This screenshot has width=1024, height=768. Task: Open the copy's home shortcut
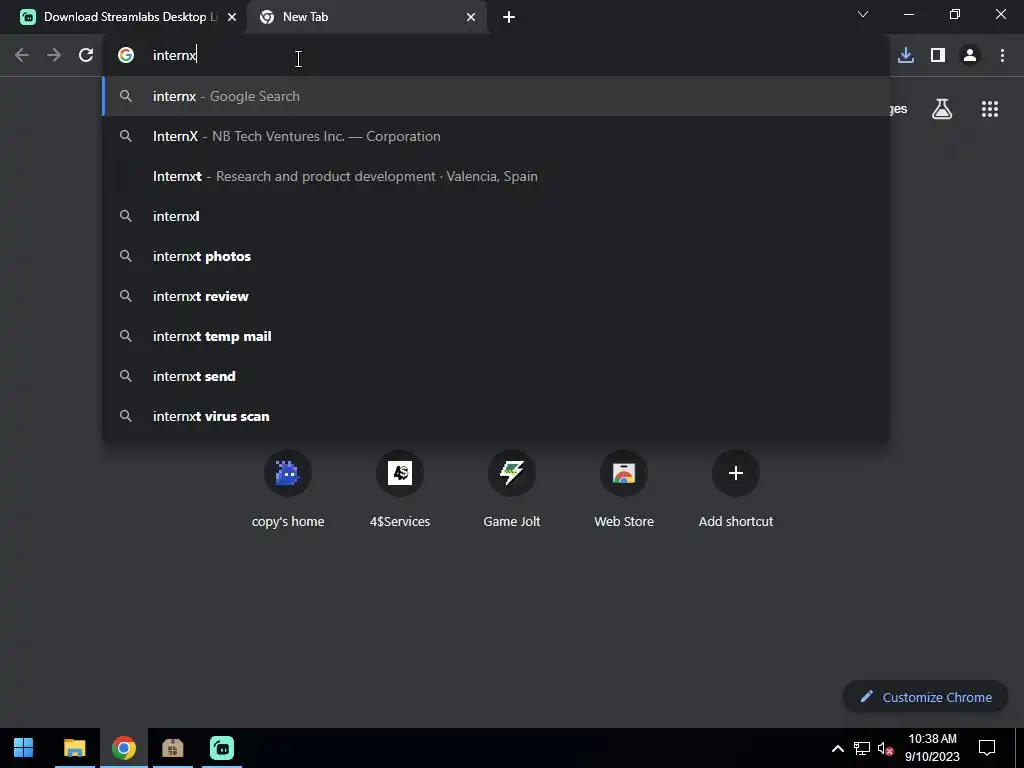(288, 487)
